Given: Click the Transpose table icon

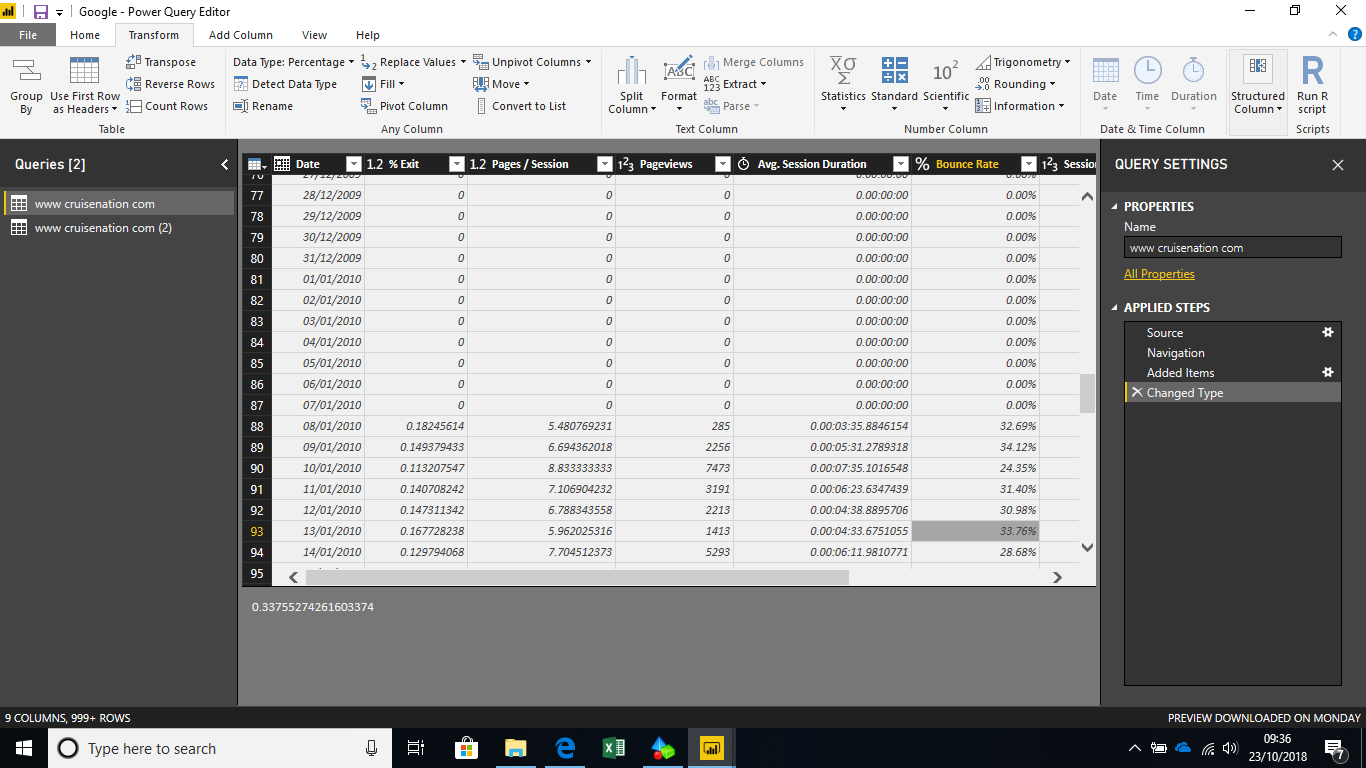Looking at the screenshot, I should [134, 62].
